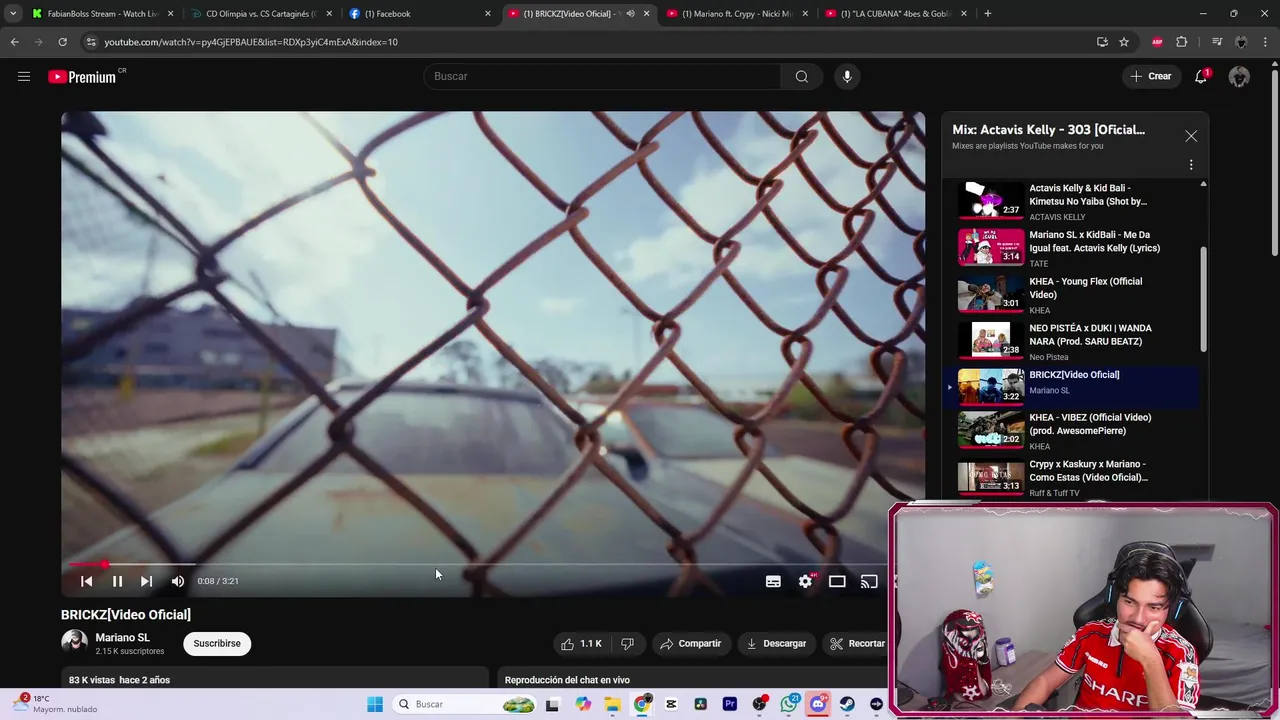This screenshot has width=1280, height=720.
Task: Click the Recortar clip button
Action: tap(857, 644)
